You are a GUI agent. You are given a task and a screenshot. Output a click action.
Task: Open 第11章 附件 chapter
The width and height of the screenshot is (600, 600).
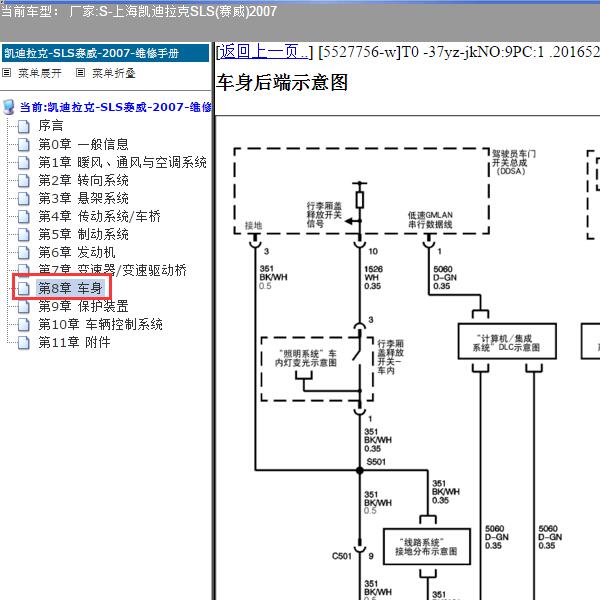pyautogui.click(x=74, y=342)
